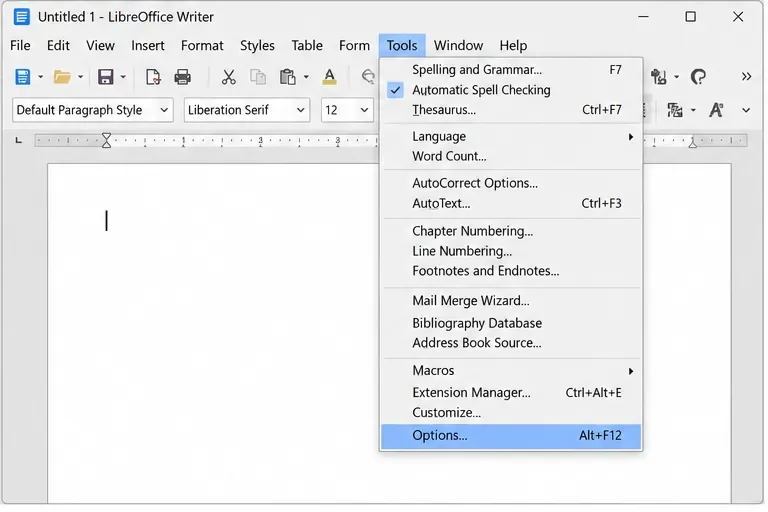Viewport: 768px width, 512px height.
Task: Open Extension Manager
Action: click(510, 392)
